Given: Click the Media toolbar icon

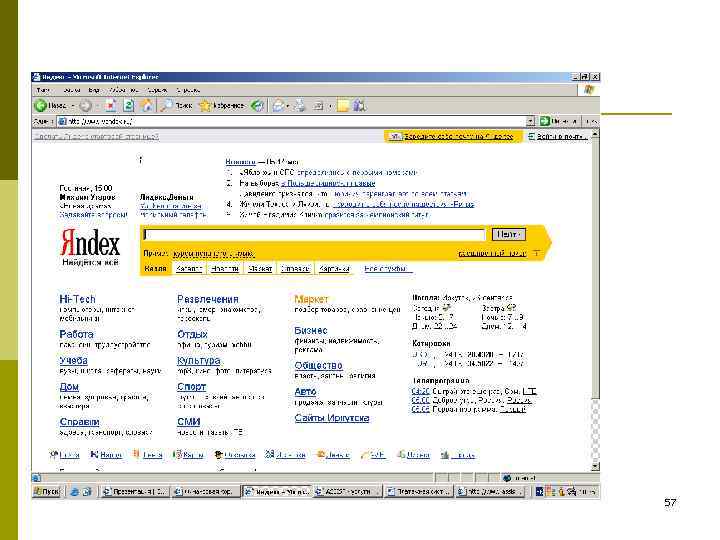Looking at the screenshot, I should pos(258,106).
